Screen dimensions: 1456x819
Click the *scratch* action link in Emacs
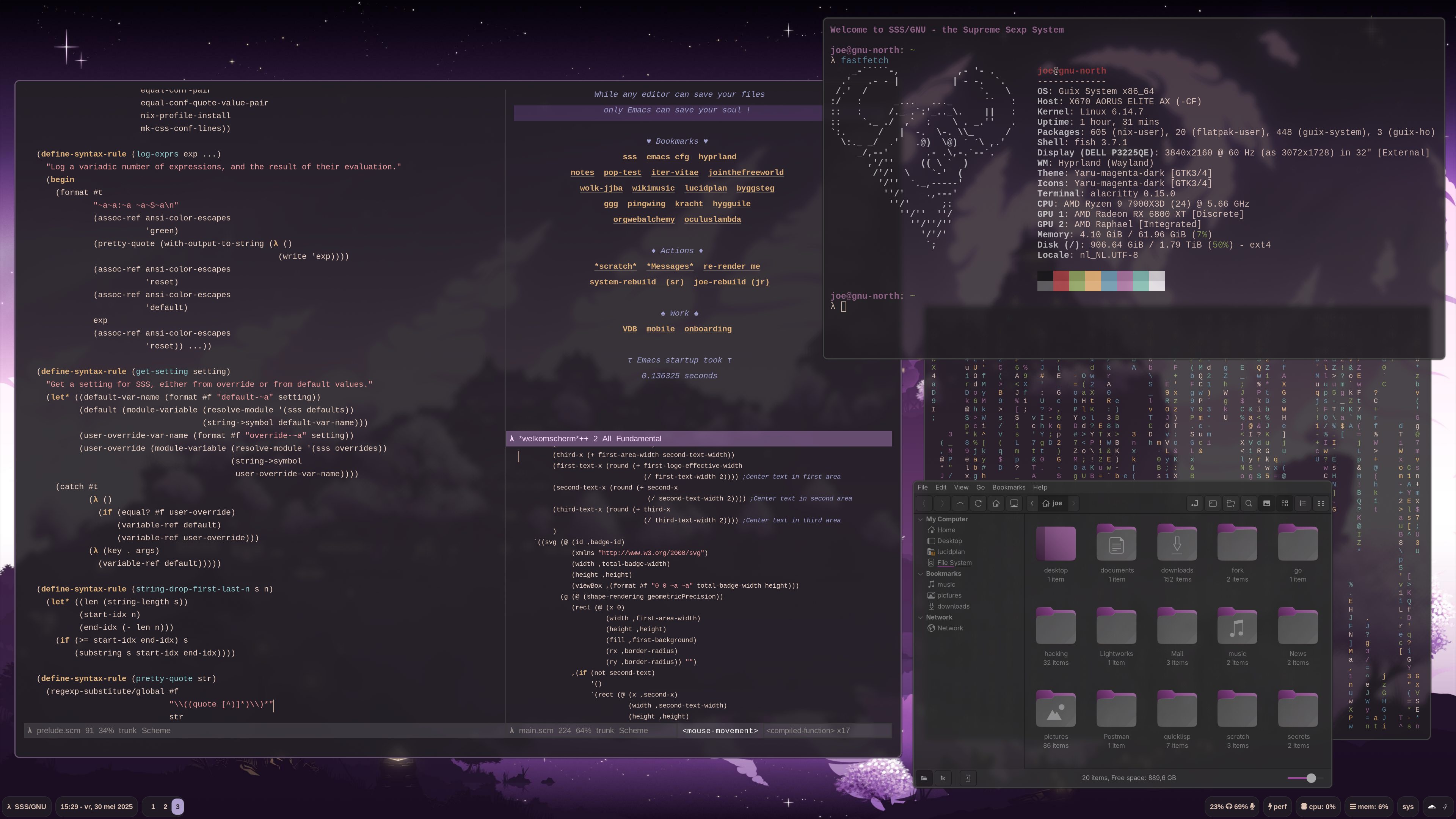[x=615, y=266]
